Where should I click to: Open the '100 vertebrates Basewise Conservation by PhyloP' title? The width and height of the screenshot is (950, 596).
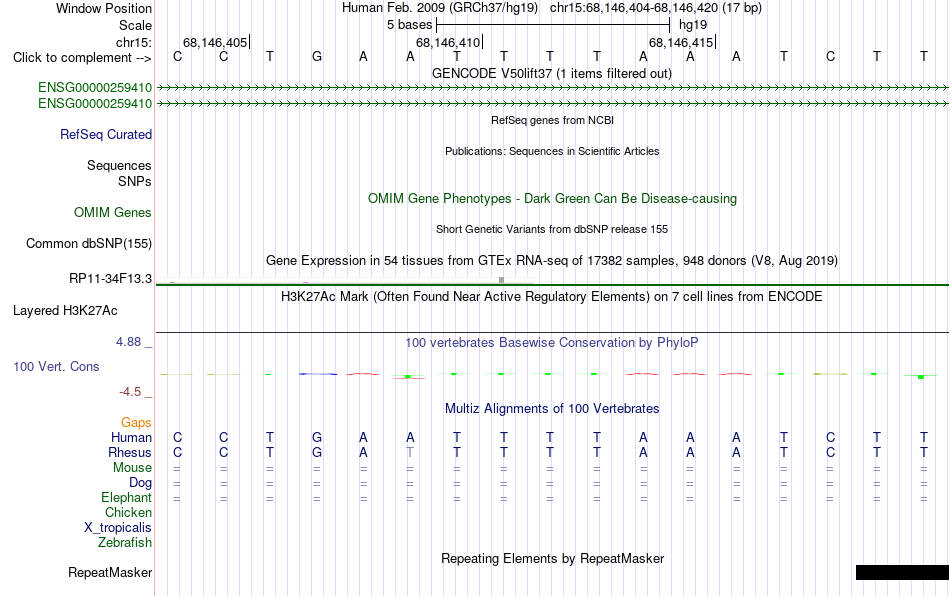[552, 342]
